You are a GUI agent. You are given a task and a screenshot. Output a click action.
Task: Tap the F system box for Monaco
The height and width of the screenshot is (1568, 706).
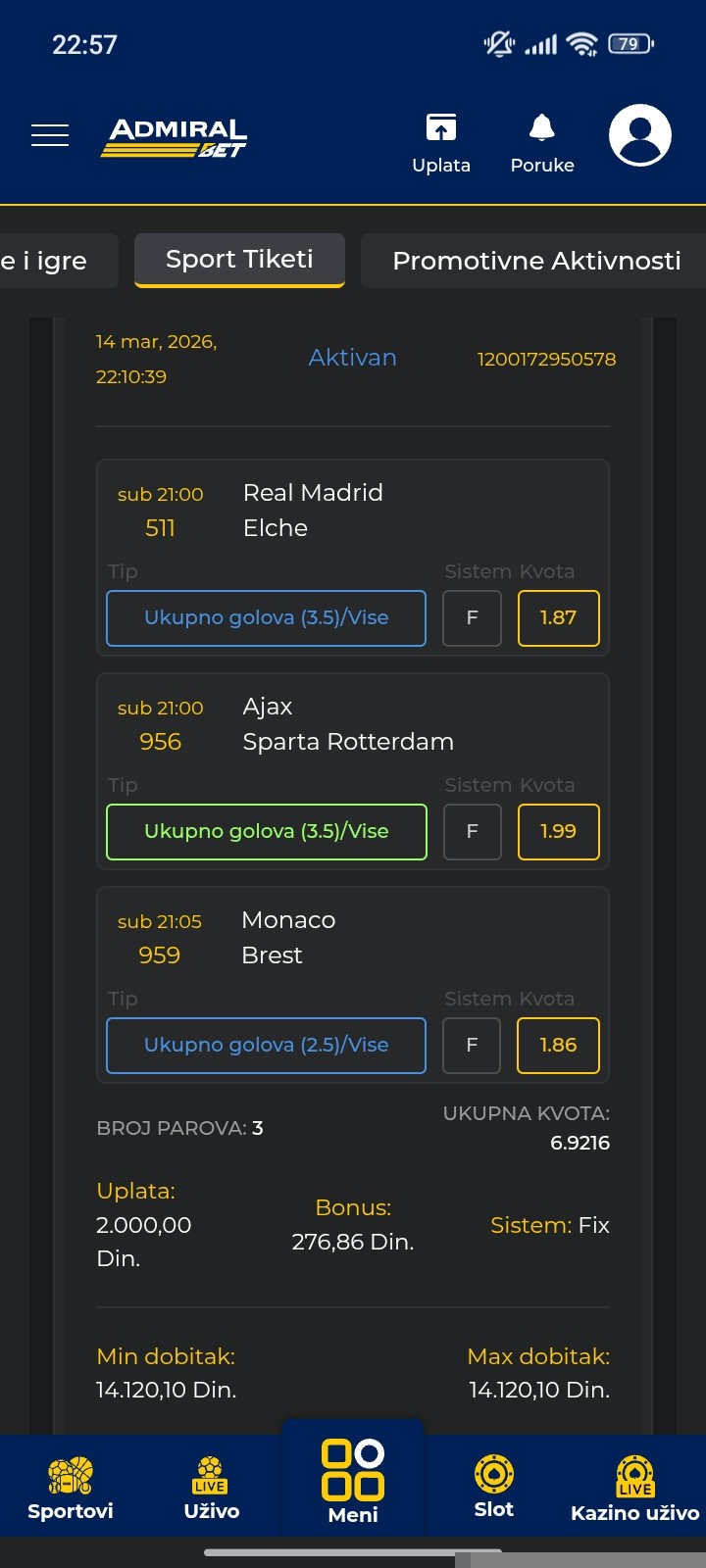pos(472,1046)
